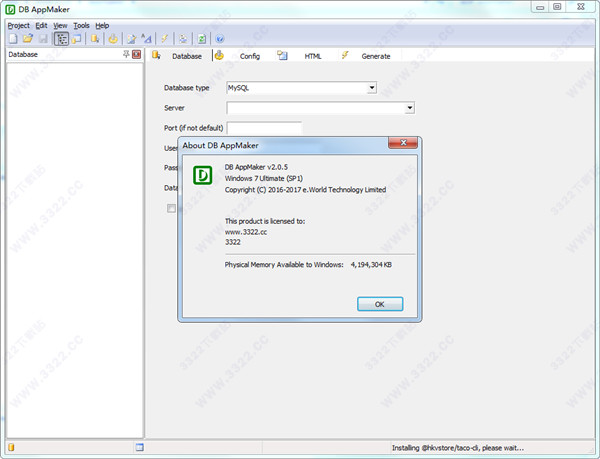Viewport: 600px width, 459px height.
Task: Close the Database side panel
Action: (x=136, y=54)
